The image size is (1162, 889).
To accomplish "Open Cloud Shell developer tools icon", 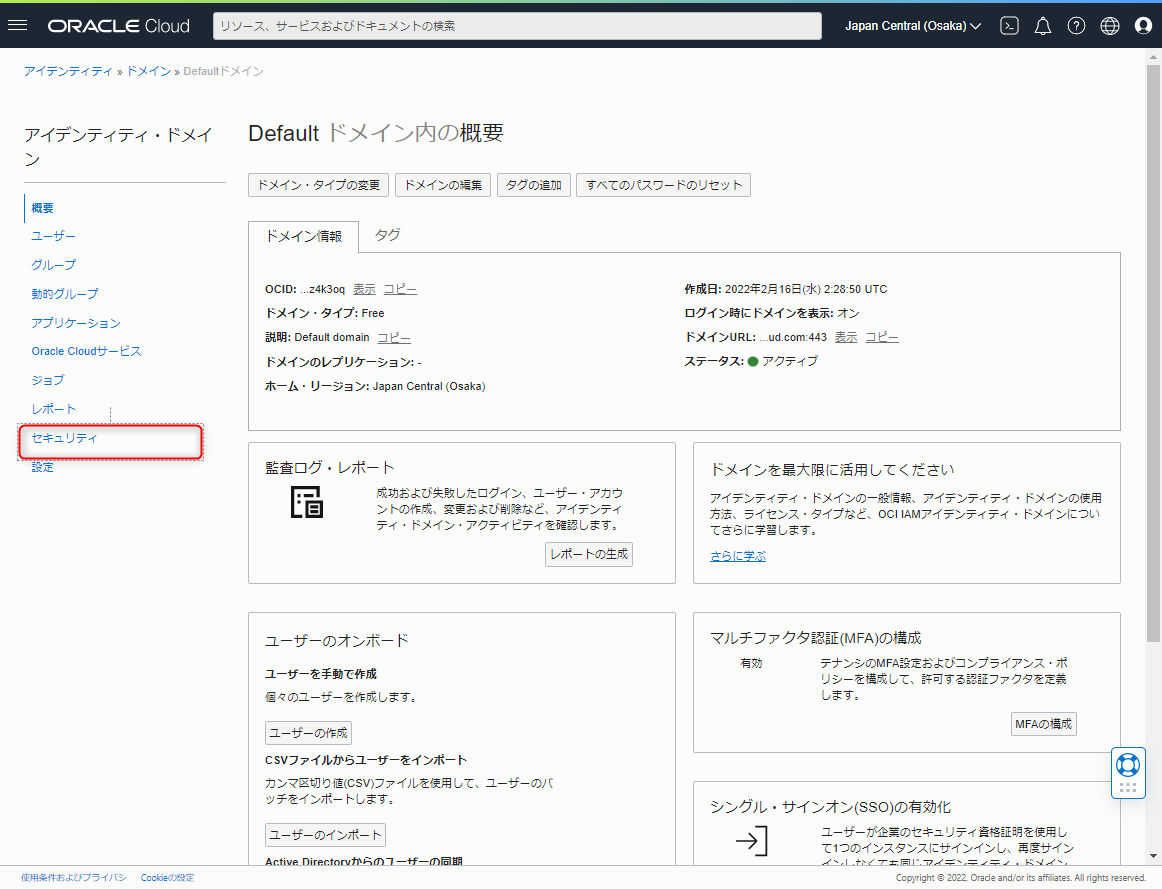I will tap(1009, 26).
